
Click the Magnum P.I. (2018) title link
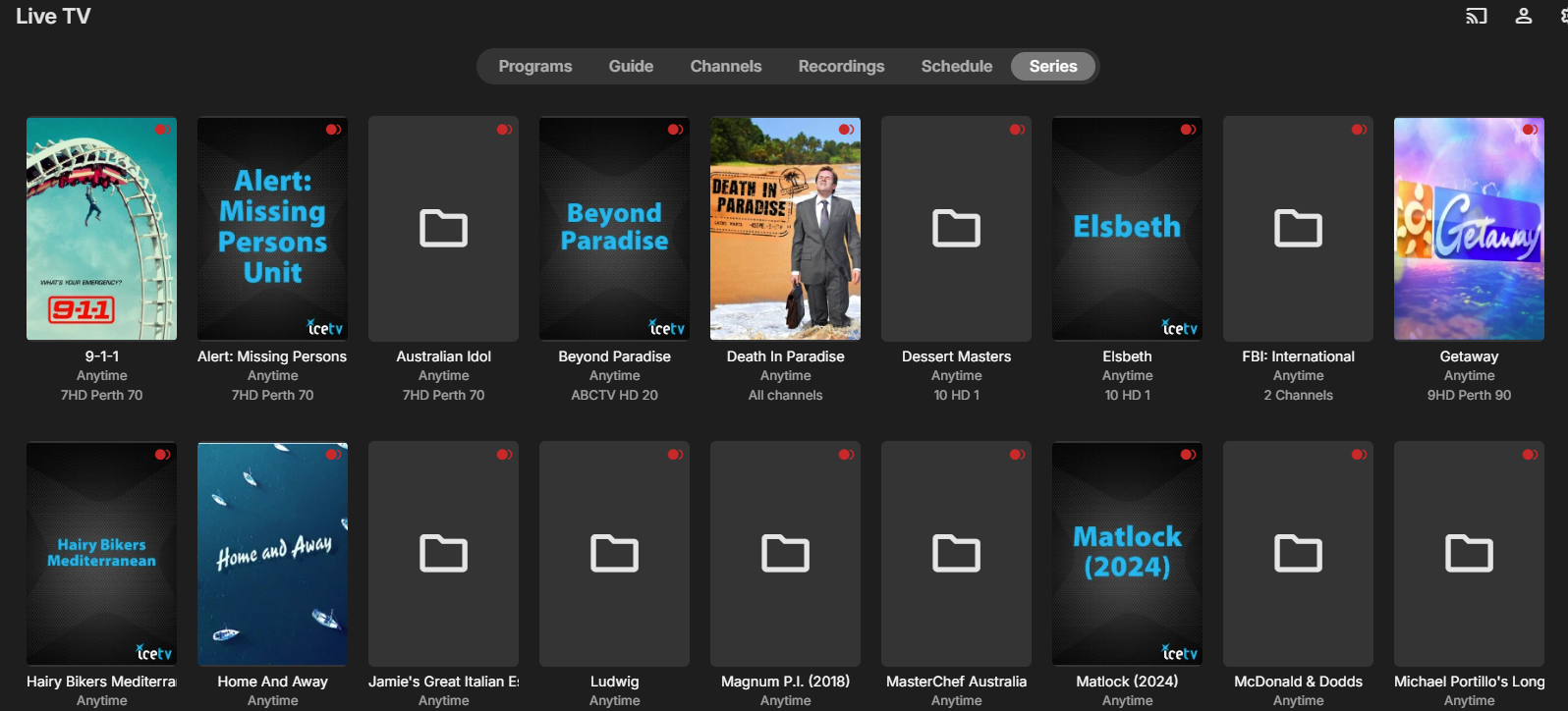[x=785, y=682]
